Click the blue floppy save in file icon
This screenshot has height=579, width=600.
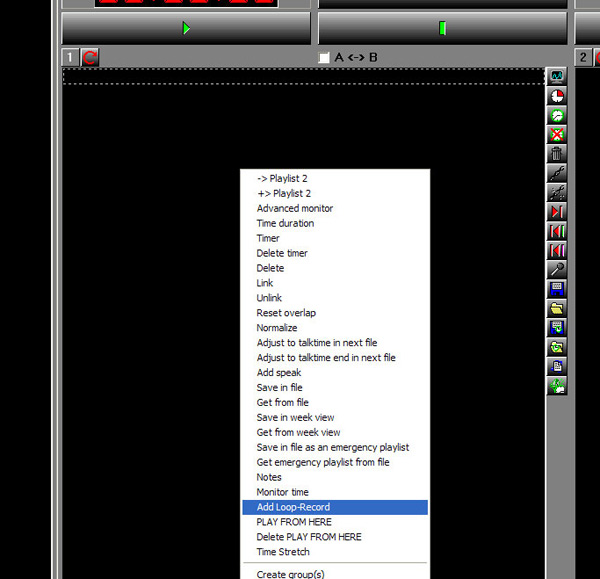(x=557, y=289)
